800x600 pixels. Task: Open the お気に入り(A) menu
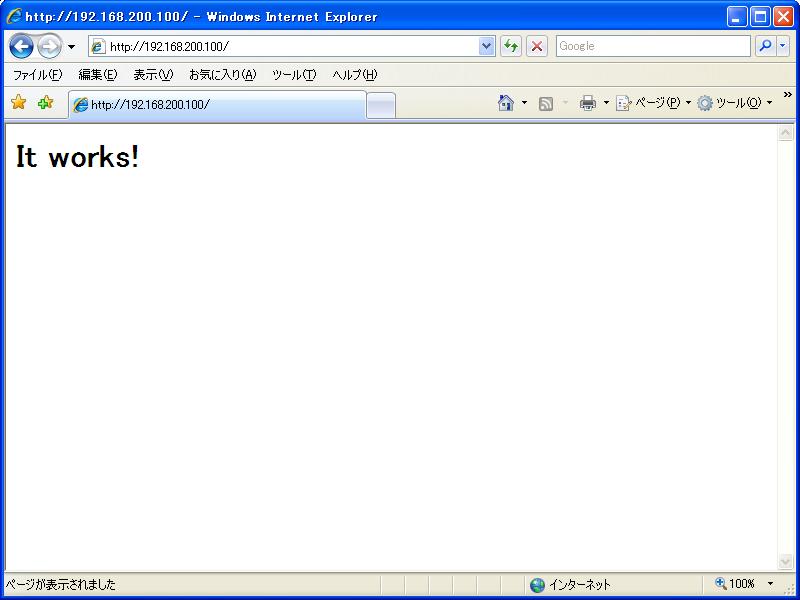(x=222, y=75)
